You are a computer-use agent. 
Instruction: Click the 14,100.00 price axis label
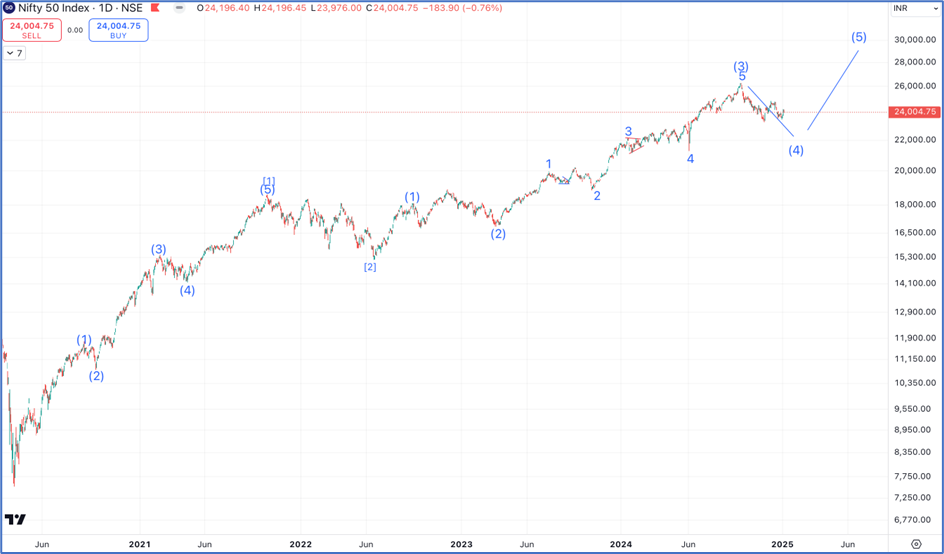pyautogui.click(x=914, y=283)
